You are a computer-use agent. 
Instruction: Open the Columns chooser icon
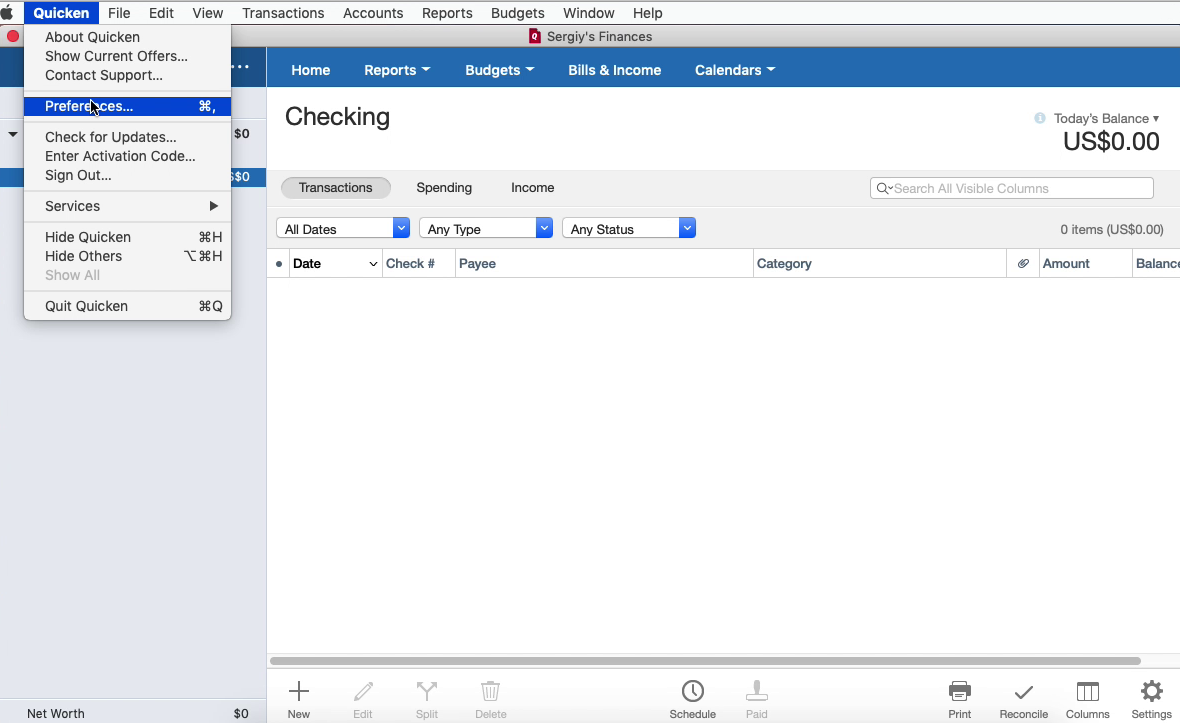pyautogui.click(x=1087, y=691)
